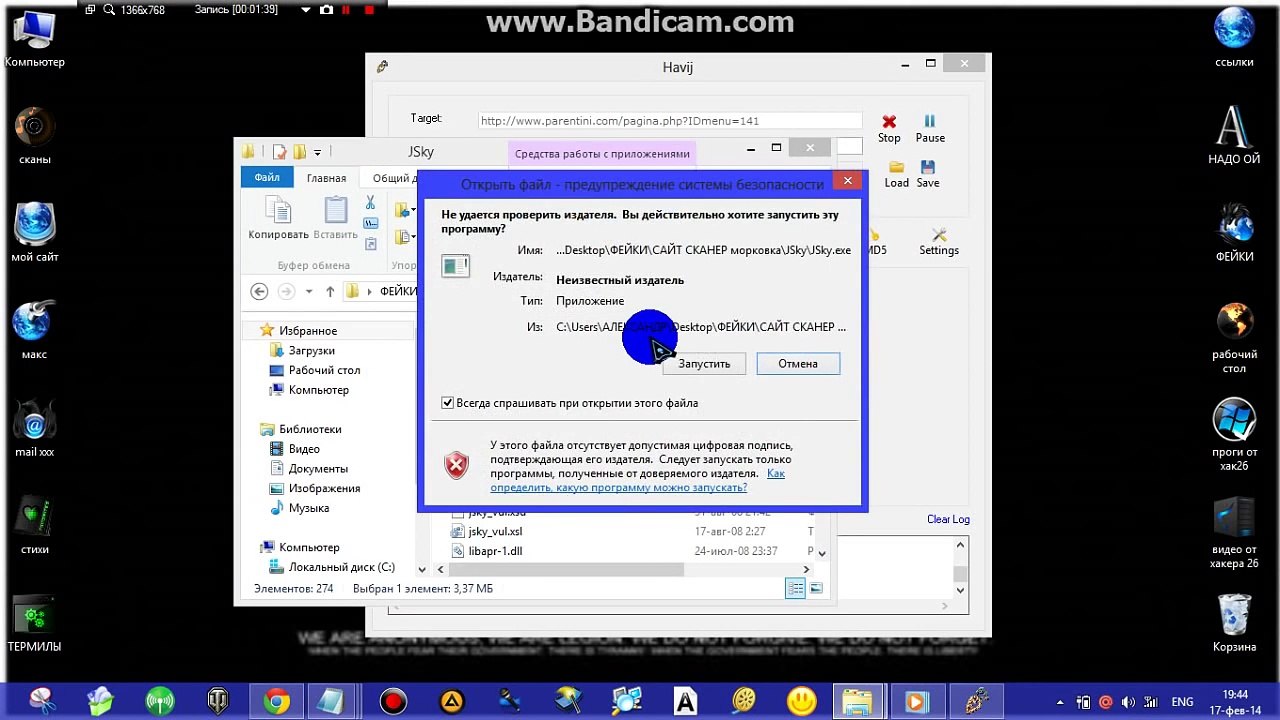Click the scissors cut icon in explorer ribbon

pyautogui.click(x=371, y=203)
